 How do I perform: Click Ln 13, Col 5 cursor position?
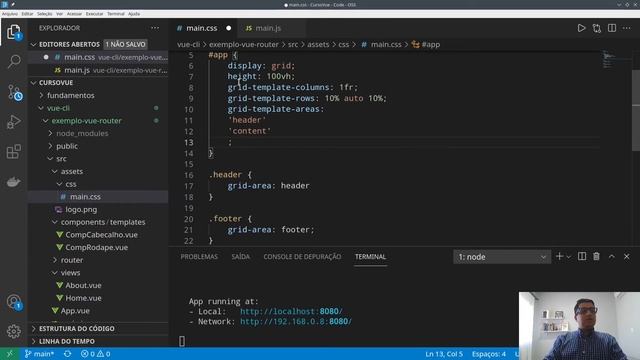point(444,354)
